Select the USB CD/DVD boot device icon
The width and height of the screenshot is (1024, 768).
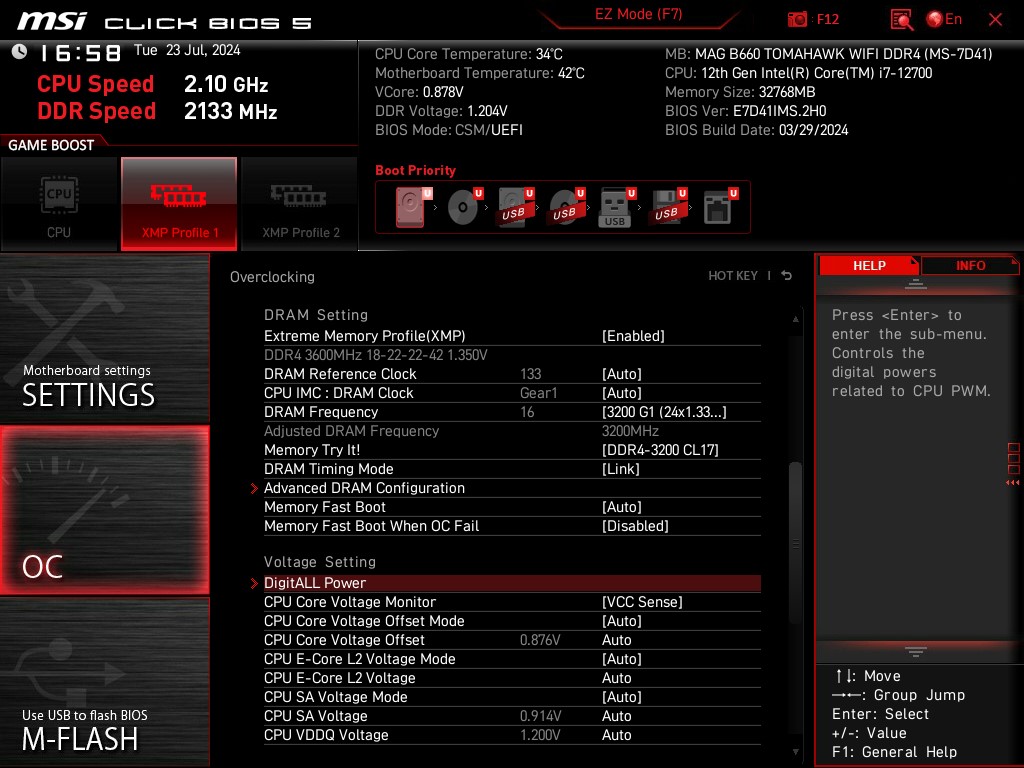pos(567,207)
